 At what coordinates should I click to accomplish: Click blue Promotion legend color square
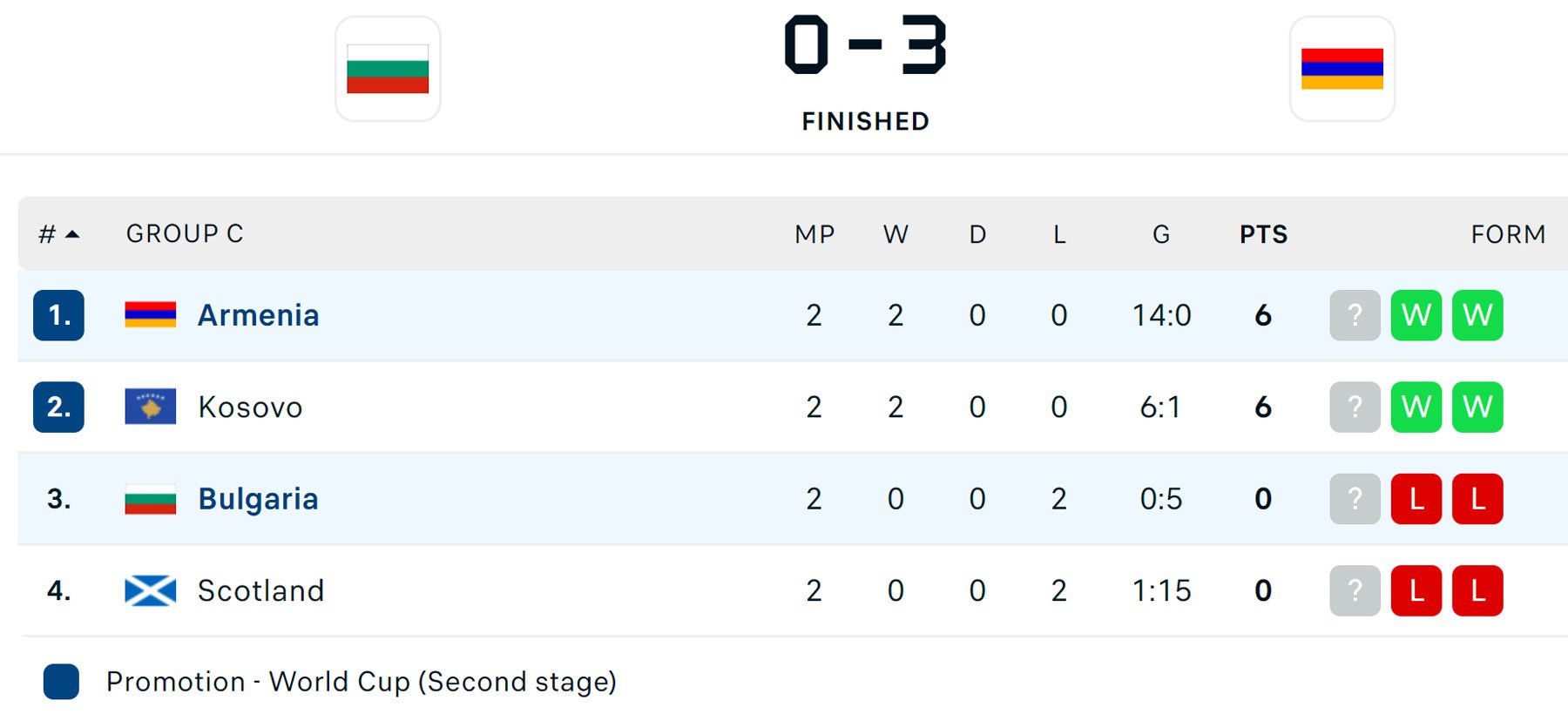[x=61, y=682]
